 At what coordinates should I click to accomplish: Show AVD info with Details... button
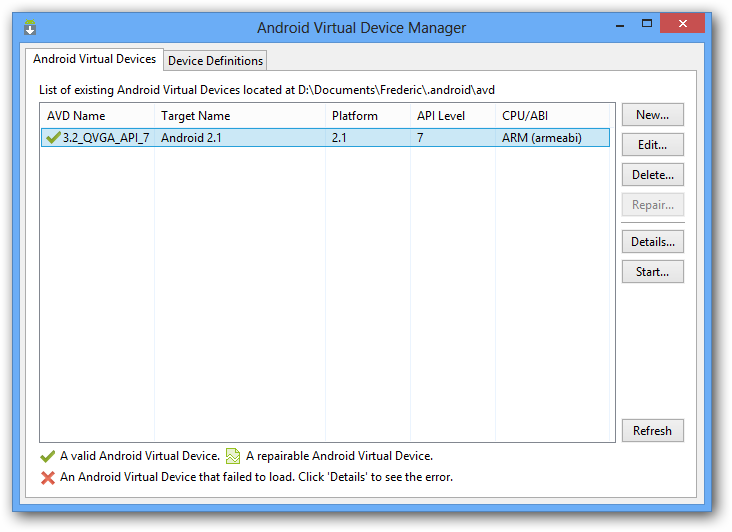(x=652, y=242)
